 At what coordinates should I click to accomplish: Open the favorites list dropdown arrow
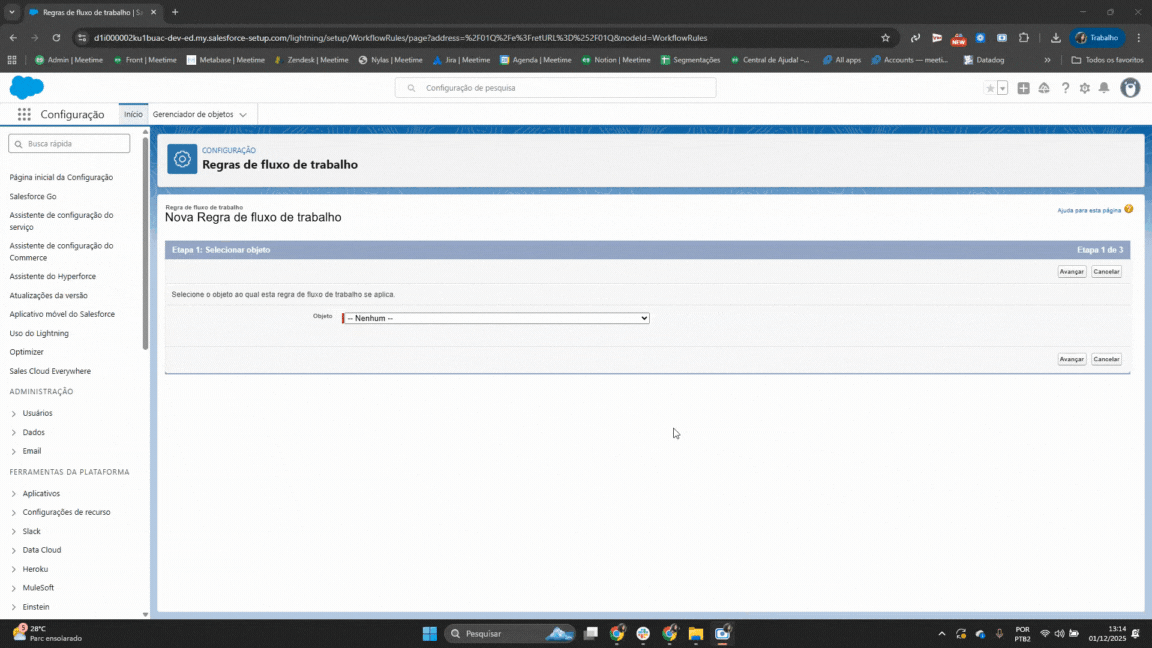click(x=1002, y=88)
